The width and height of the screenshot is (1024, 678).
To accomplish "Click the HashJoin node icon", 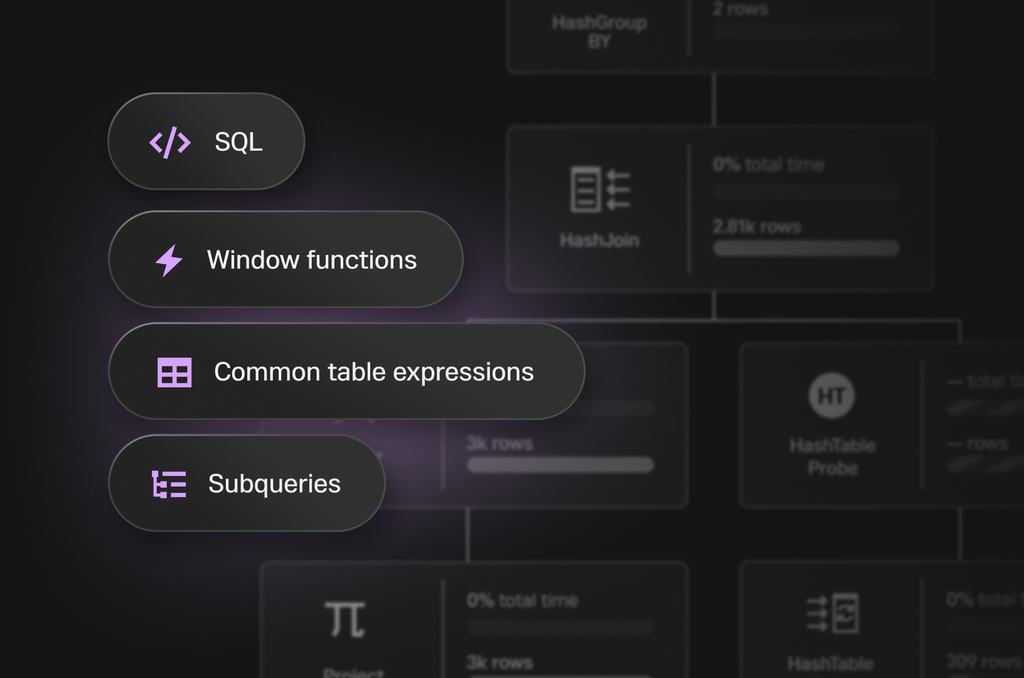I will tap(600, 189).
